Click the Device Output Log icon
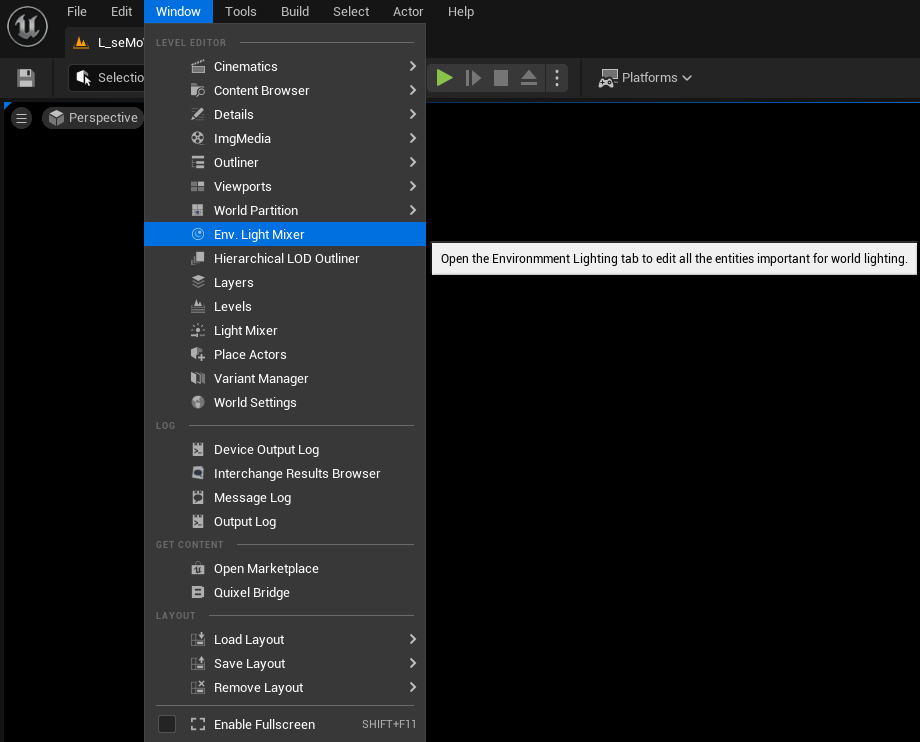Screen dimensions: 920x742 pos(198,450)
